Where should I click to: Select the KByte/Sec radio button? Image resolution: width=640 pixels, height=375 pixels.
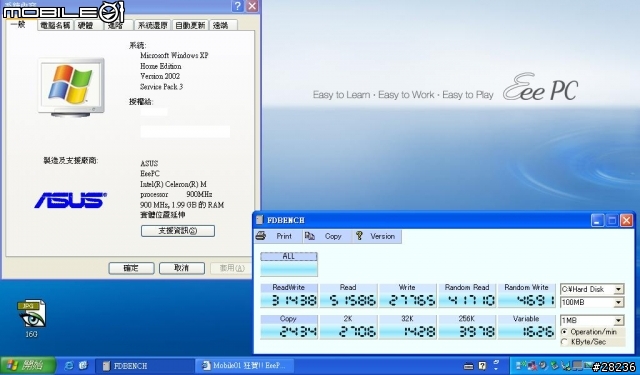(564, 342)
